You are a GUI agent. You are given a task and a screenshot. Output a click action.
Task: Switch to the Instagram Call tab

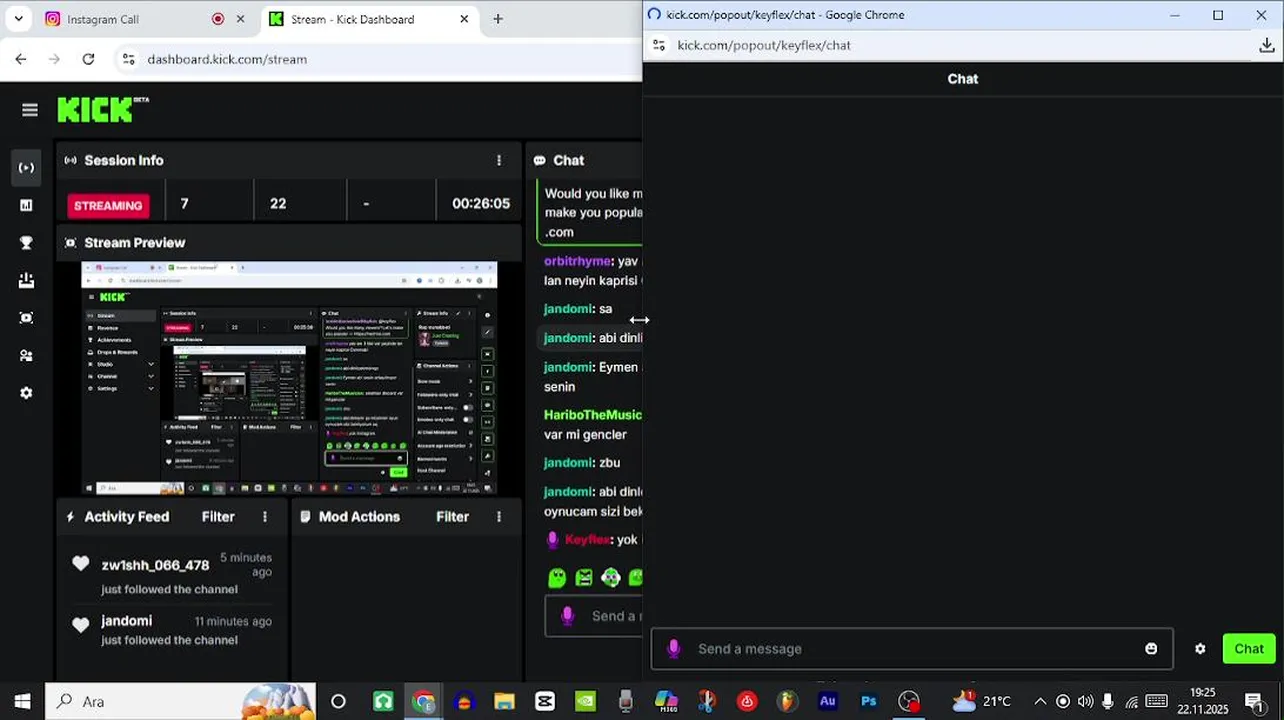(145, 19)
